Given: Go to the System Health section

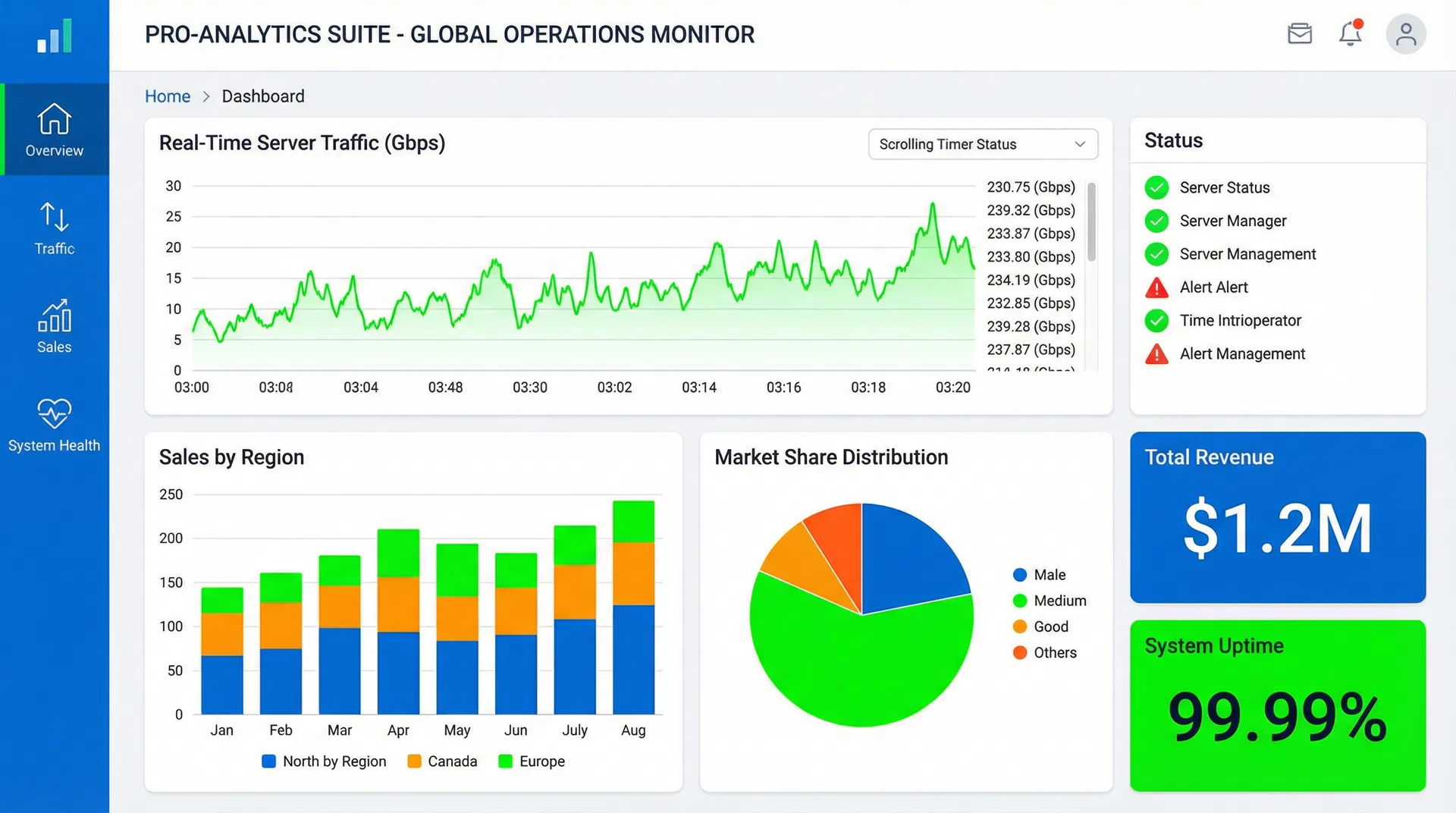Looking at the screenshot, I should [55, 425].
